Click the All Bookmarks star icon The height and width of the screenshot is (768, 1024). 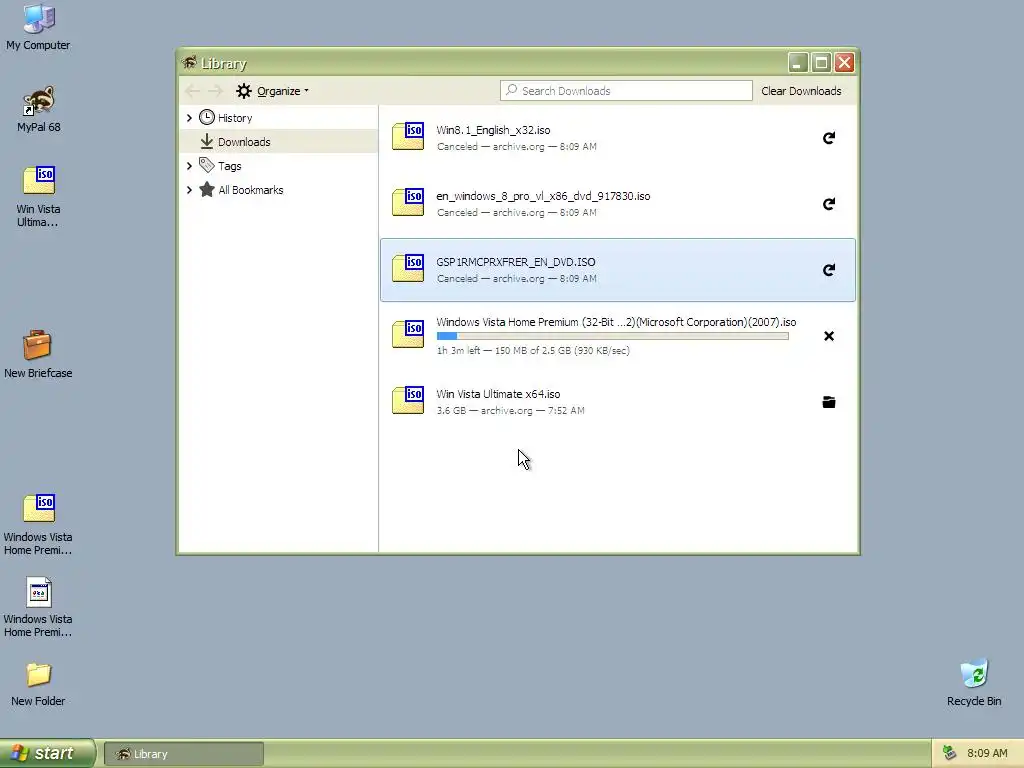tap(206, 189)
